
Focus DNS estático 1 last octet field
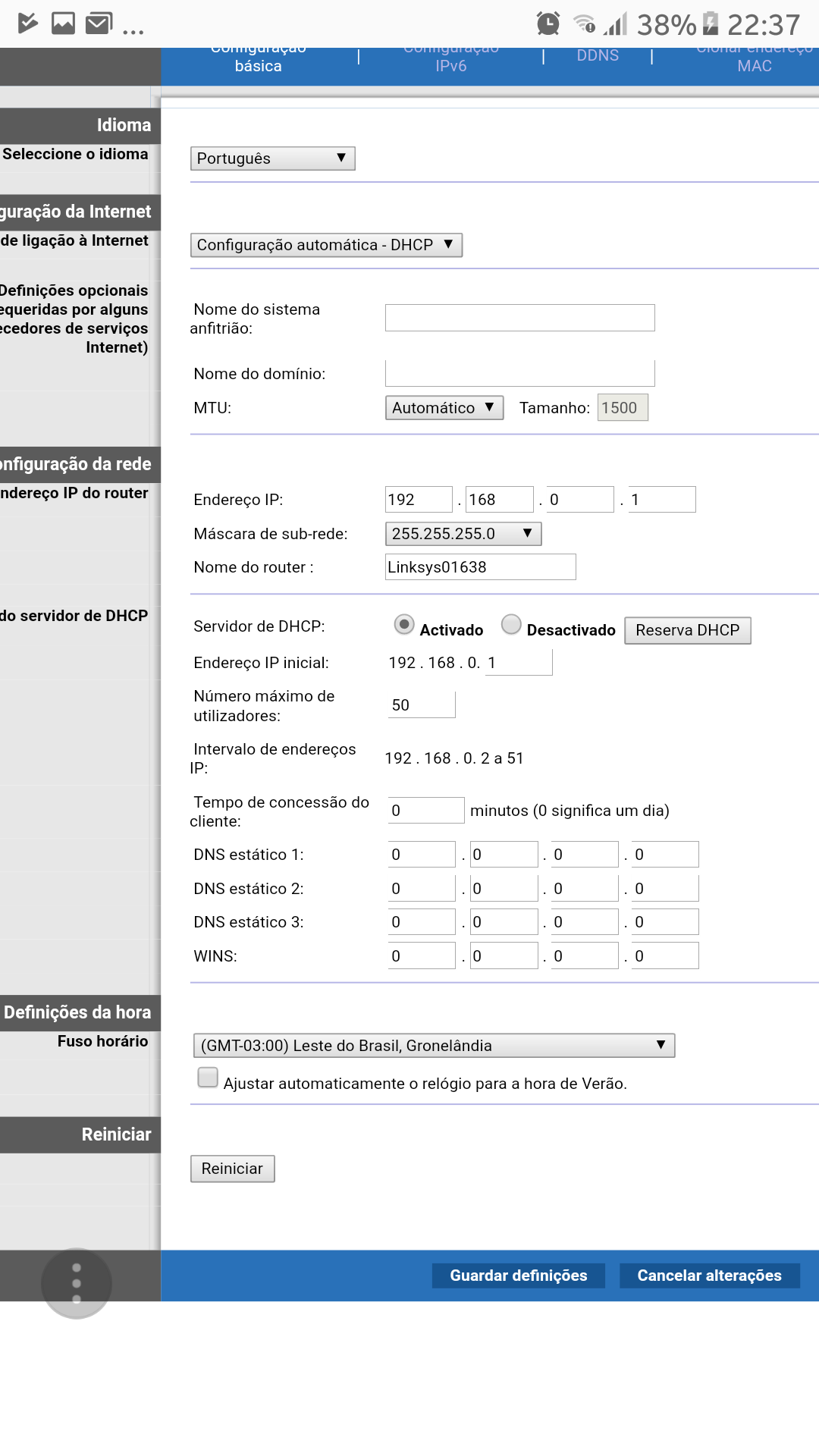(665, 855)
